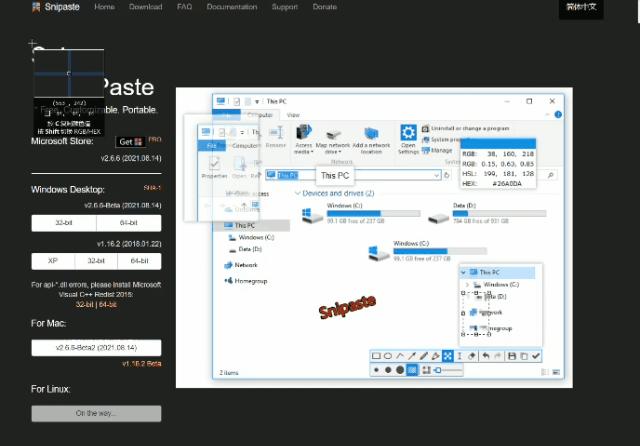Choose the arrow annotation tool

click(x=411, y=356)
